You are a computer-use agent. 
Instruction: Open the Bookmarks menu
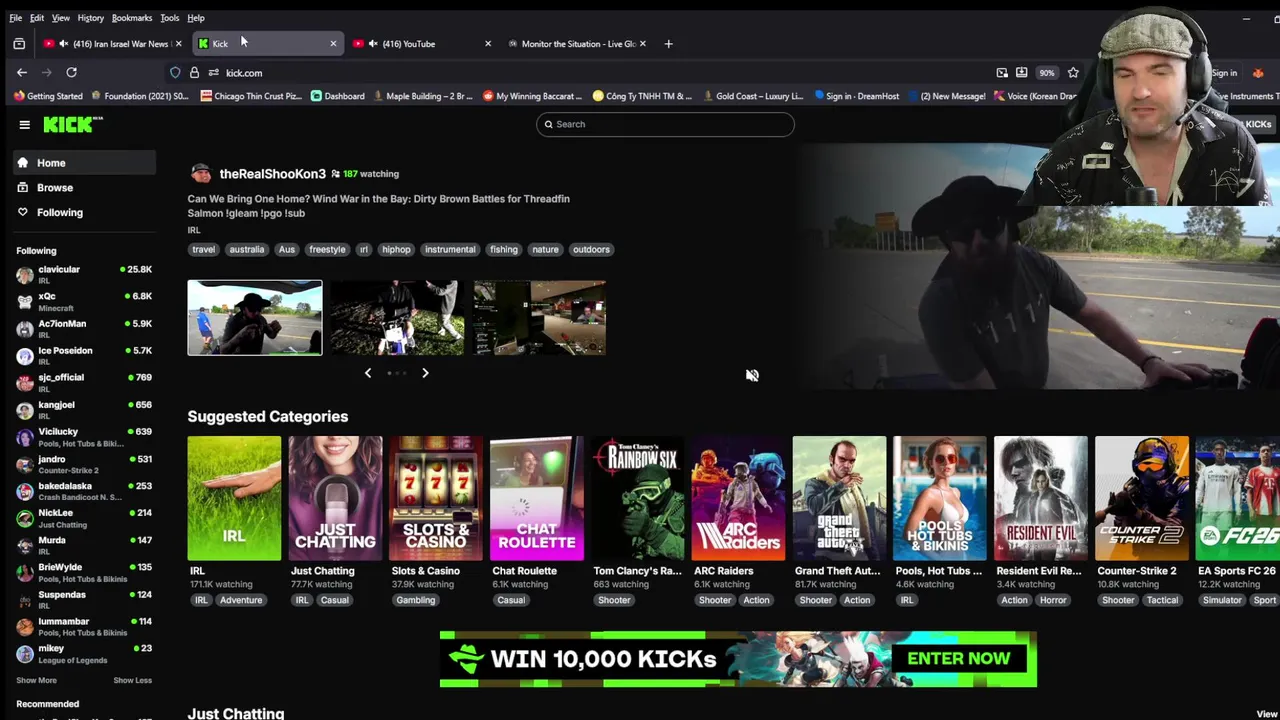pos(131,18)
